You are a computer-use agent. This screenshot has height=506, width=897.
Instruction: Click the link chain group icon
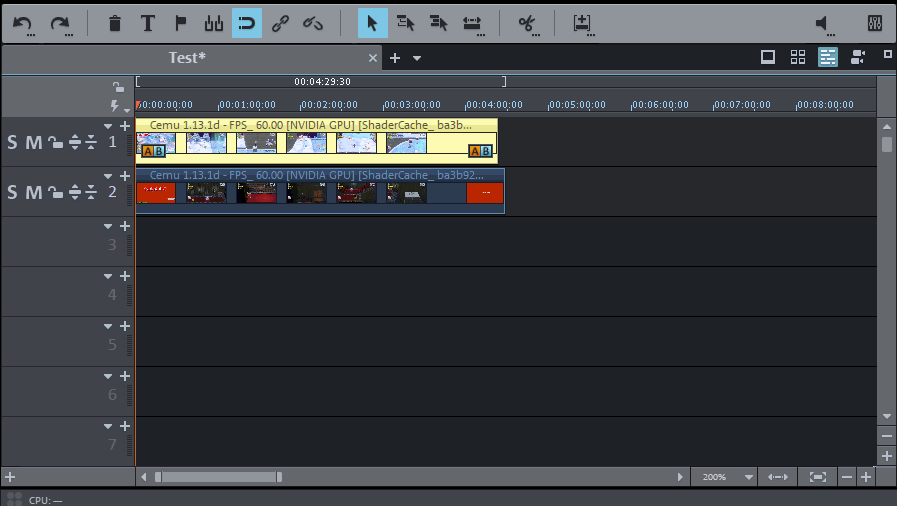pyautogui.click(x=280, y=23)
